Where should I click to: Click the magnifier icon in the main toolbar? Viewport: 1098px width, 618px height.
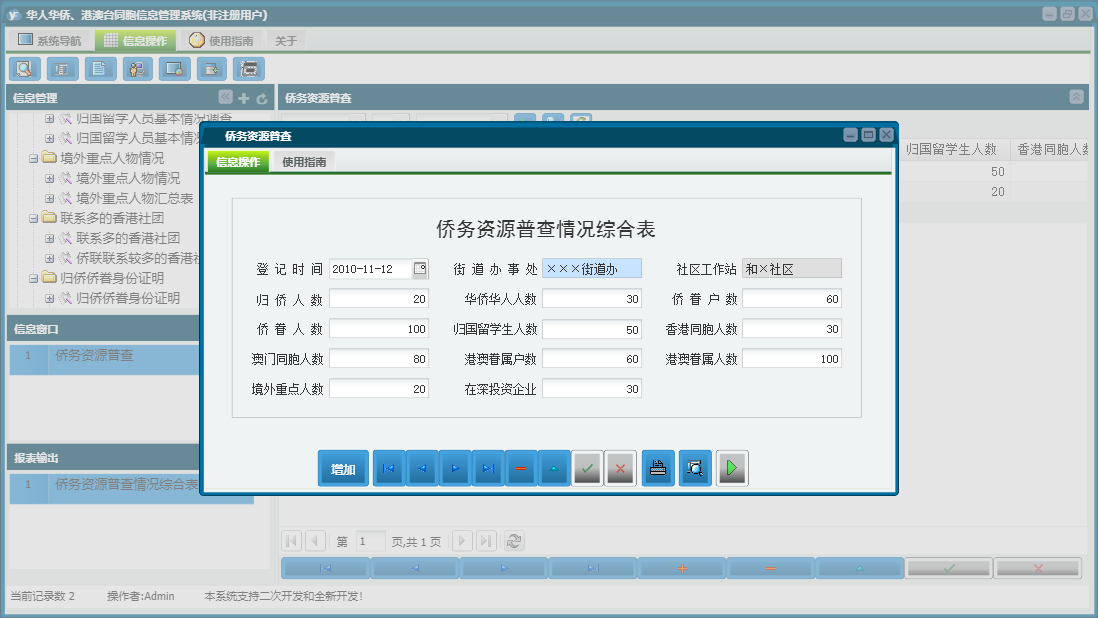[25, 69]
